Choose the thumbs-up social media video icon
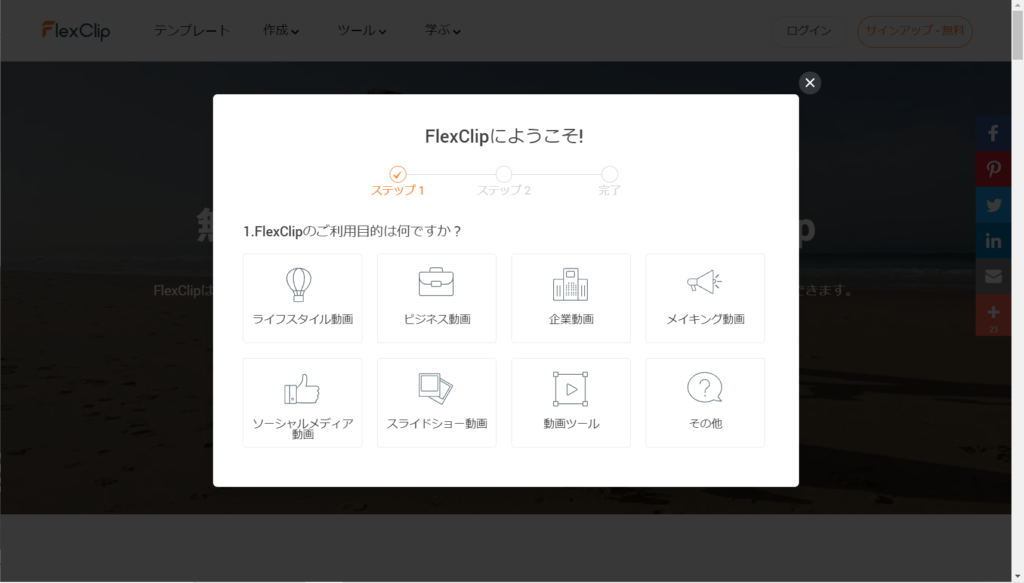This screenshot has height=583, width=1024. tap(302, 389)
